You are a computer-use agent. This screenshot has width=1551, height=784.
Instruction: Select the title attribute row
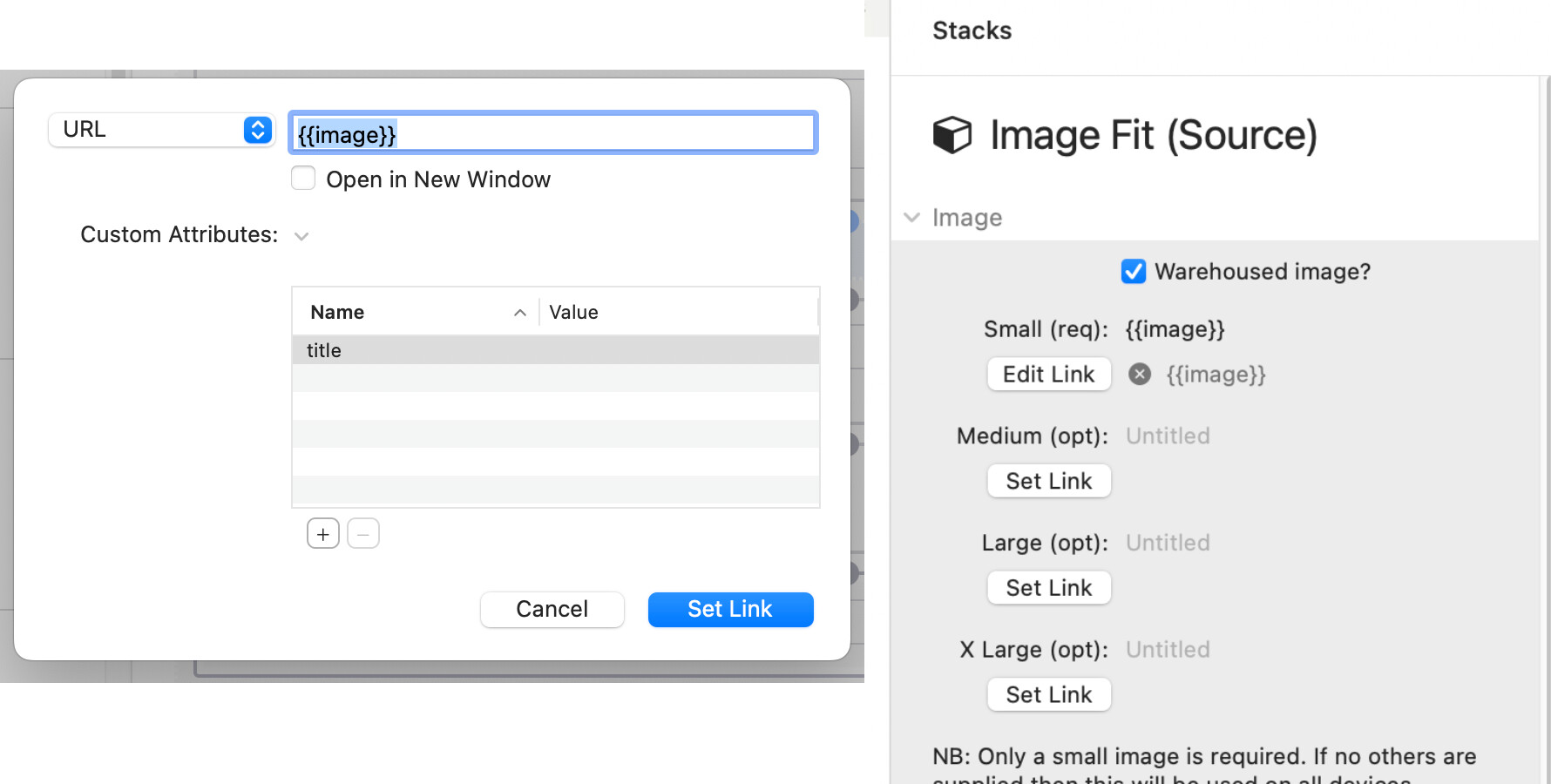(x=555, y=350)
